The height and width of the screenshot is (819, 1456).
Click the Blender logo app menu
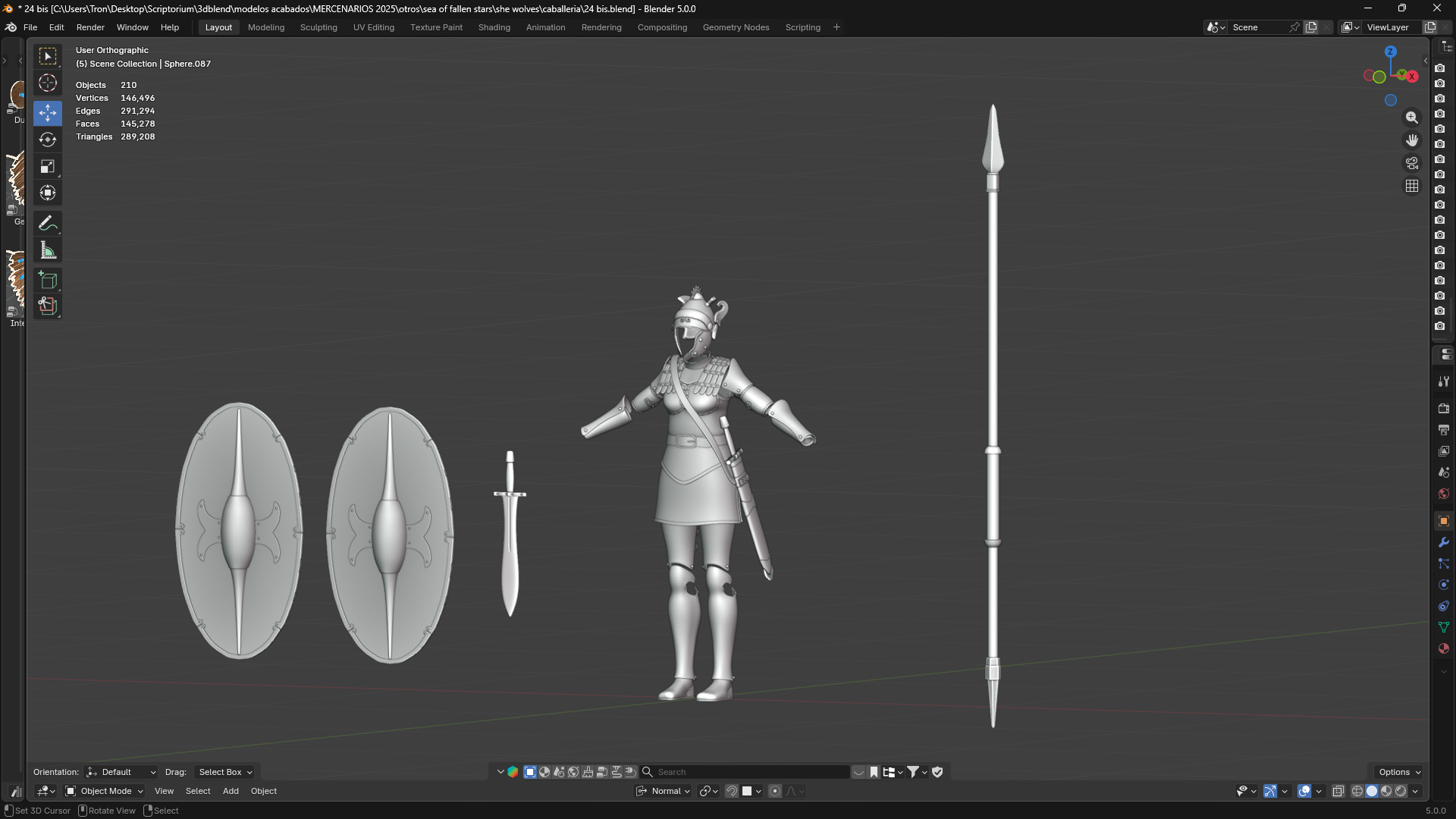point(11,27)
